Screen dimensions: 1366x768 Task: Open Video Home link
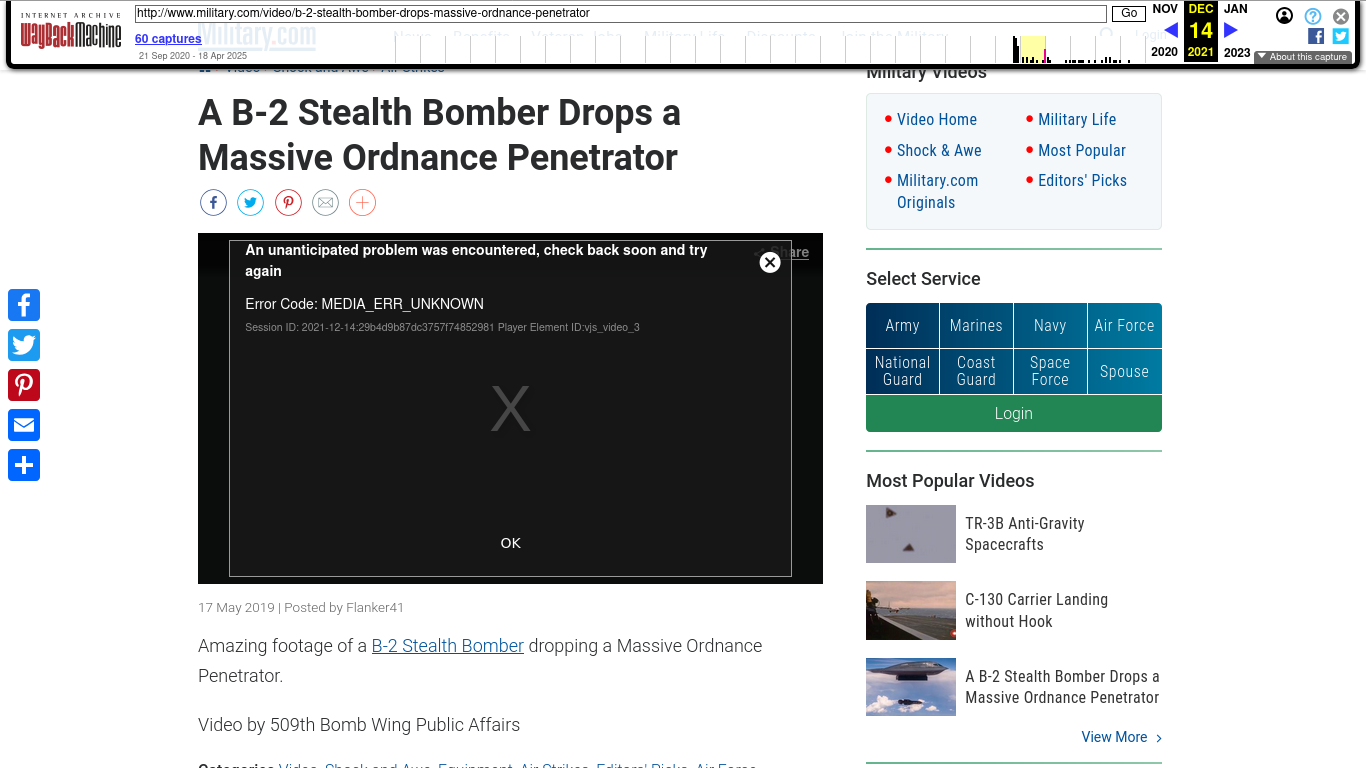(937, 119)
